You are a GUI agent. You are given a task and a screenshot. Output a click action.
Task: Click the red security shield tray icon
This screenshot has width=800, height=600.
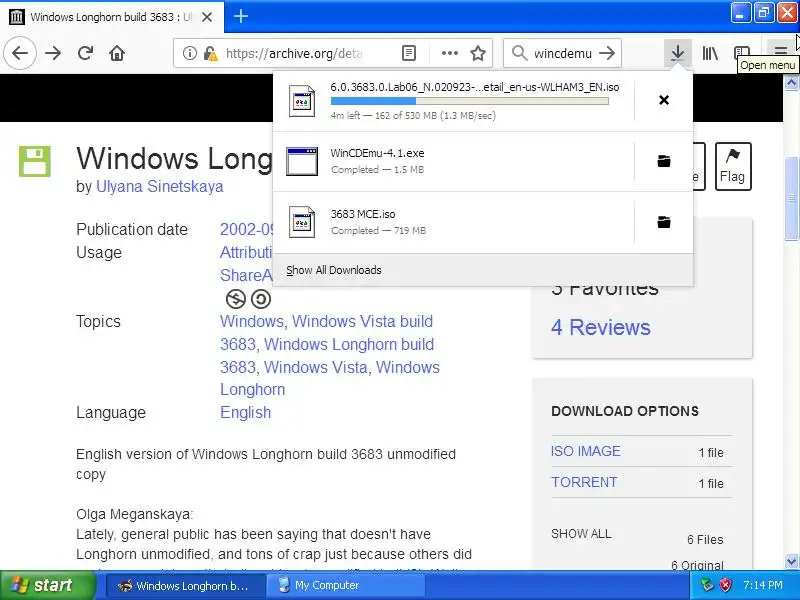726,585
